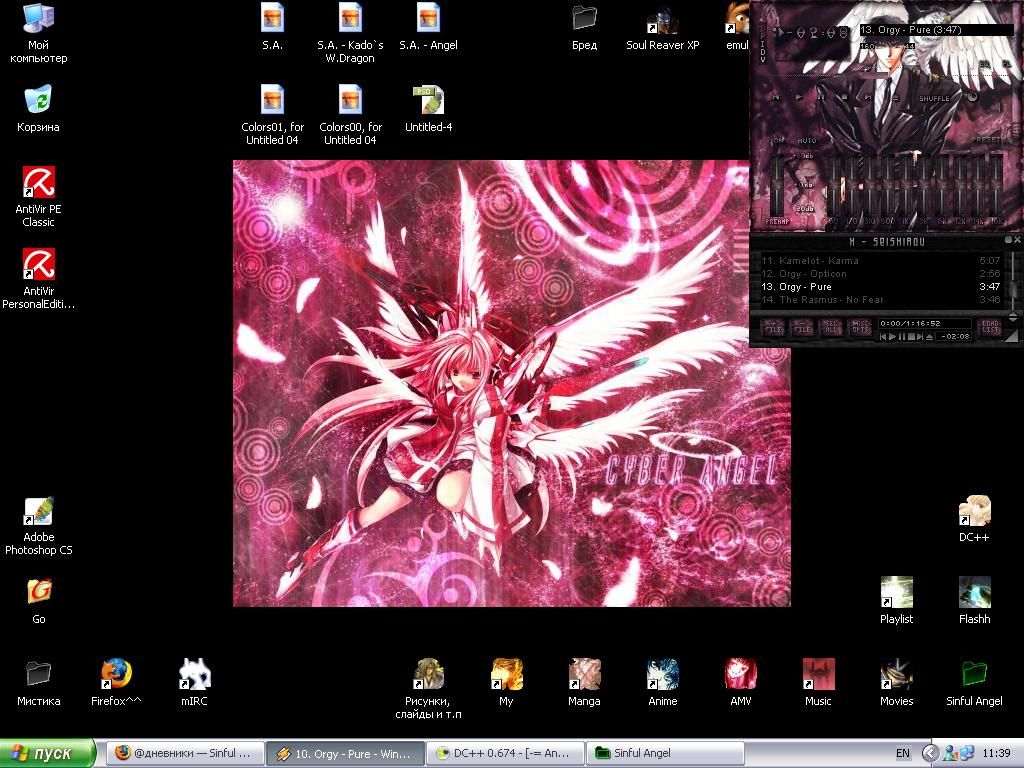Viewport: 1024px width, 768px height.
Task: Open the AMV shortcut
Action: 741,684
